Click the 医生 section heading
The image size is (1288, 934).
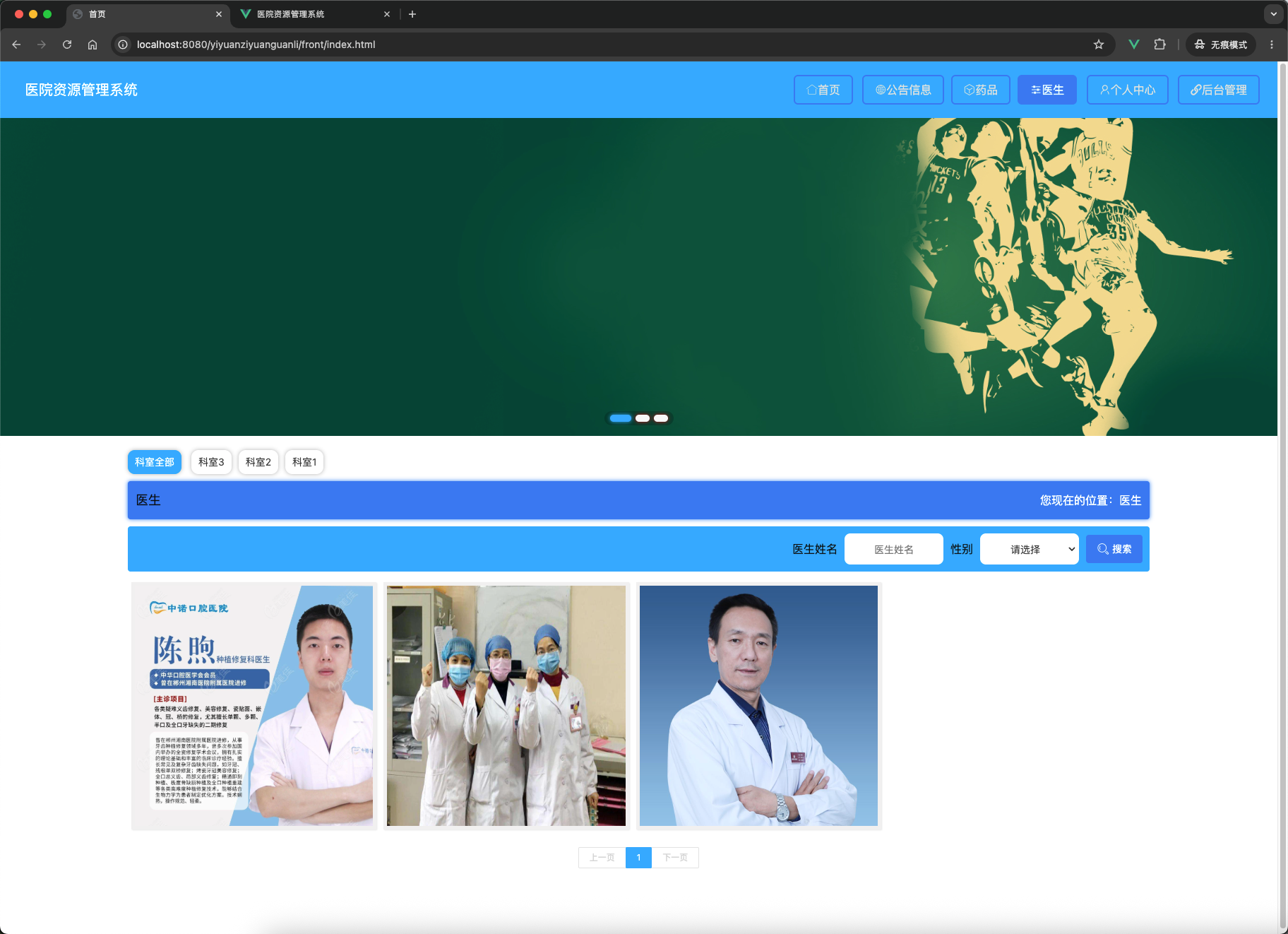pyautogui.click(x=148, y=500)
